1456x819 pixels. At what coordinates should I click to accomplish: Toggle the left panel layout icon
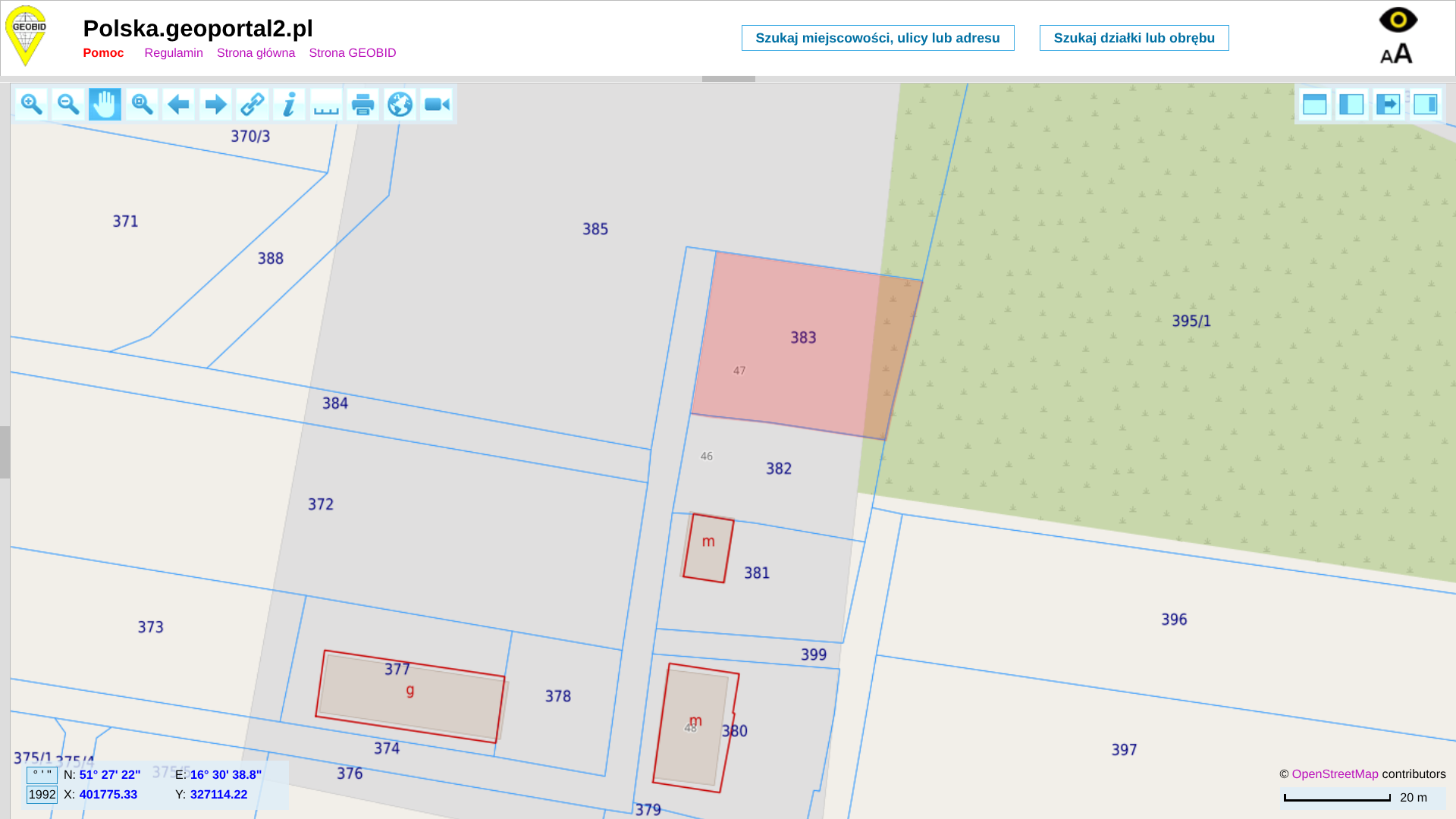(x=1351, y=104)
